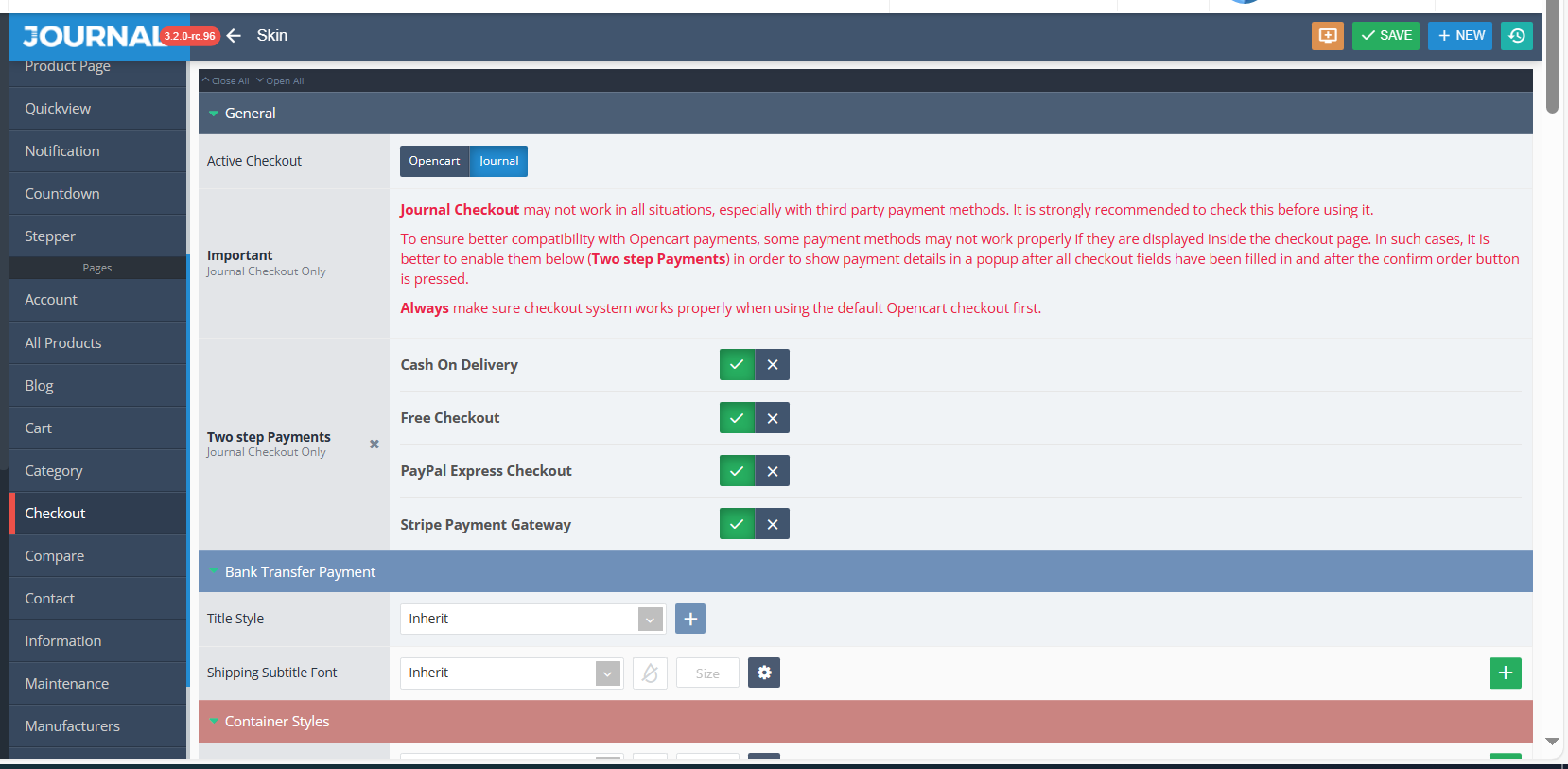Viewport: 1568px width, 769px height.
Task: Click the blue NEW button
Action: pyautogui.click(x=1460, y=36)
